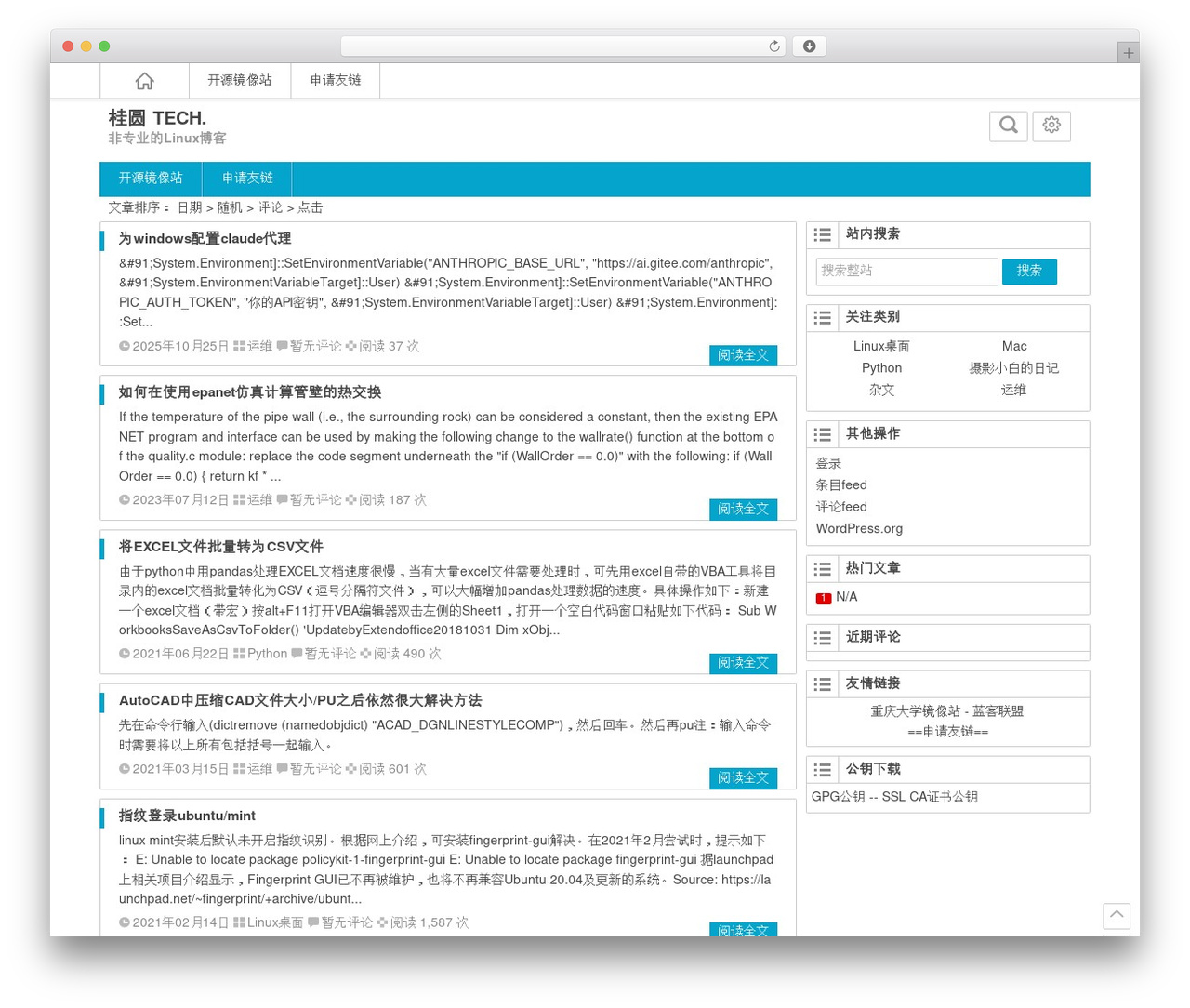
Task: Click 阅读全文 for the epanet post
Action: 743,510
